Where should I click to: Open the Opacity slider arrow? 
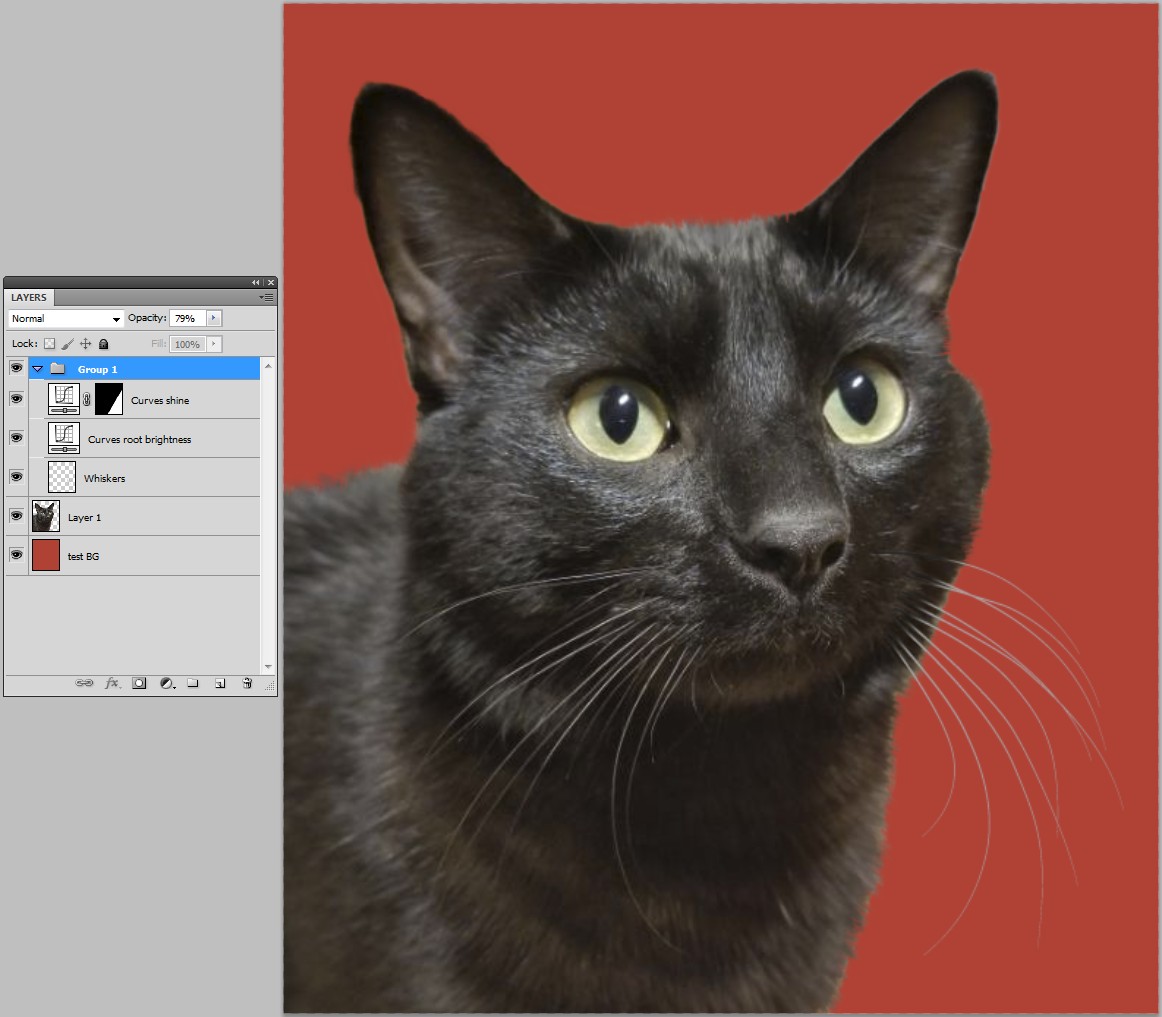[x=212, y=317]
